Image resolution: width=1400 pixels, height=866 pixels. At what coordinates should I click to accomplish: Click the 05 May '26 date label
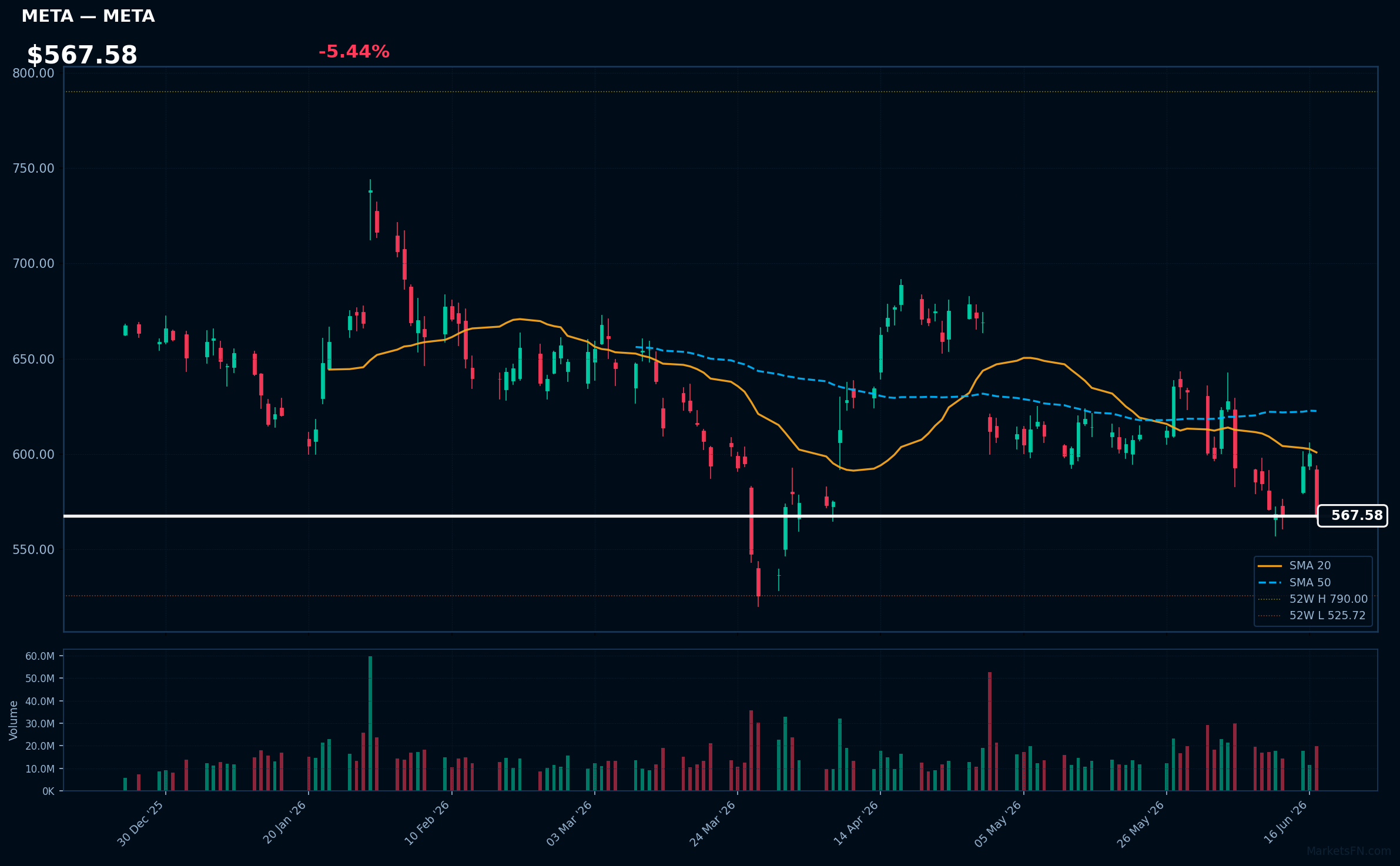click(999, 823)
